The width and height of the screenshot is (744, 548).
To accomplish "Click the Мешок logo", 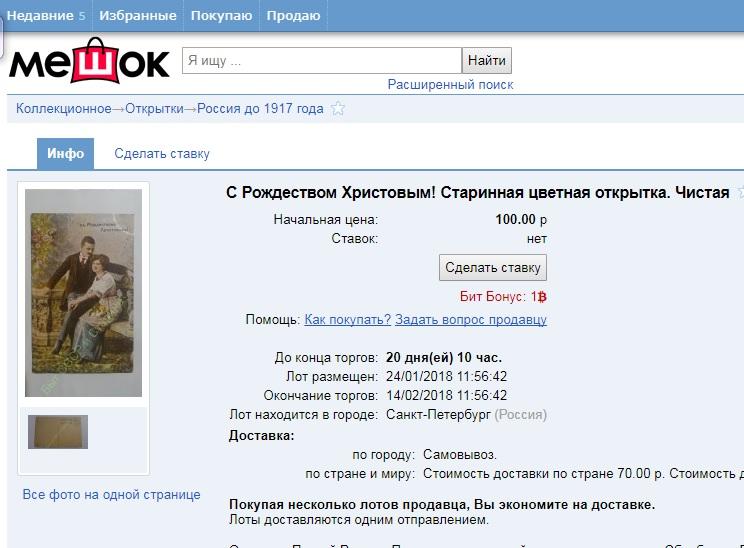I will [x=89, y=61].
